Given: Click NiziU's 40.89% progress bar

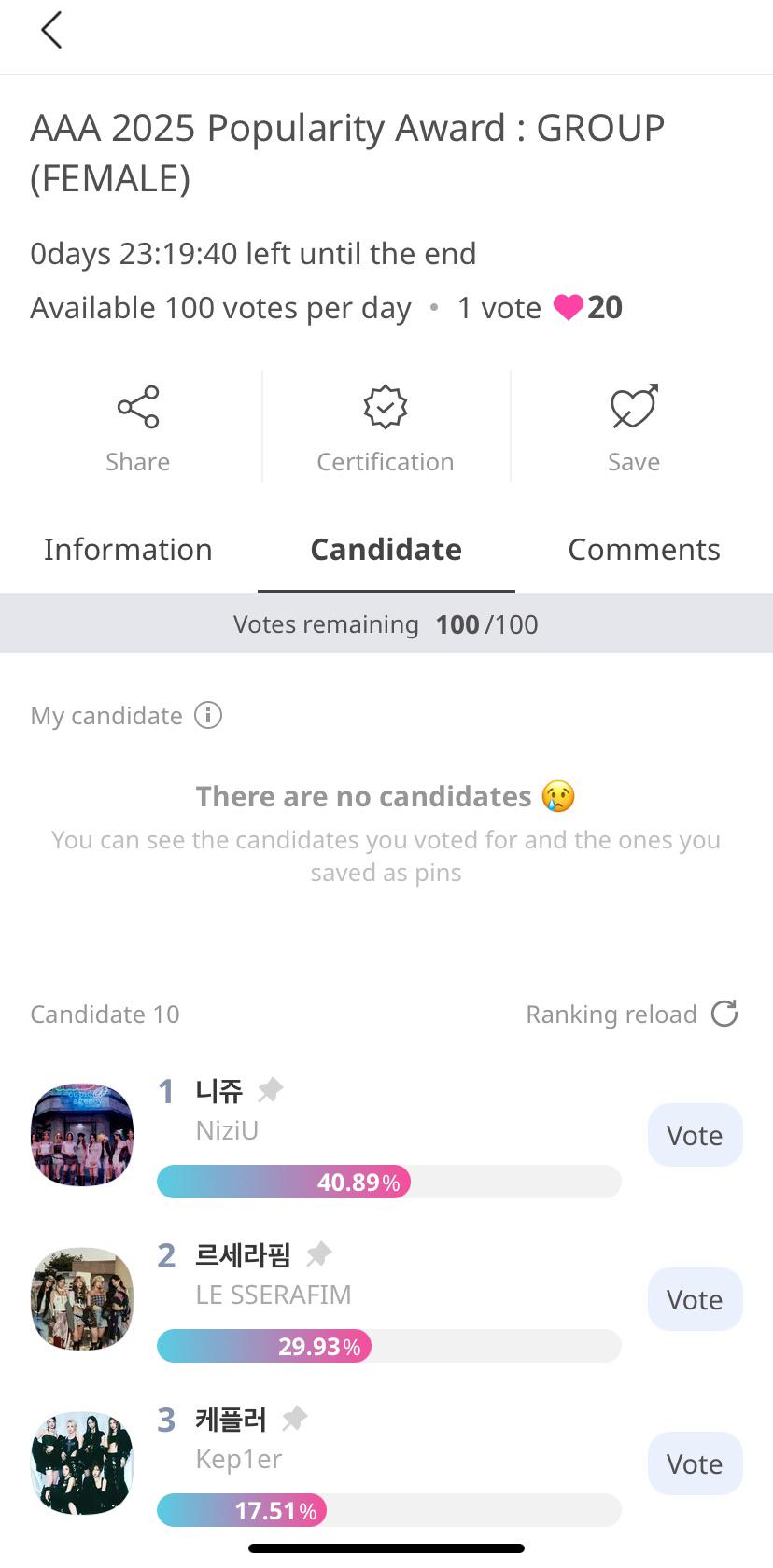Looking at the screenshot, I should click(x=388, y=1182).
